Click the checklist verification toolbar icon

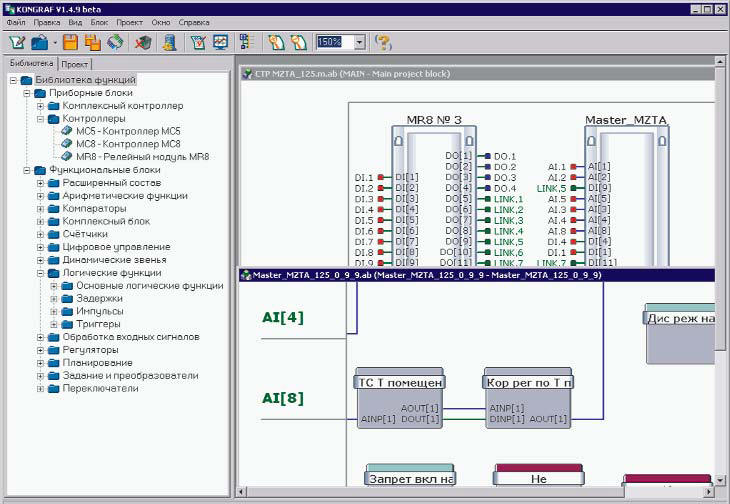point(198,42)
